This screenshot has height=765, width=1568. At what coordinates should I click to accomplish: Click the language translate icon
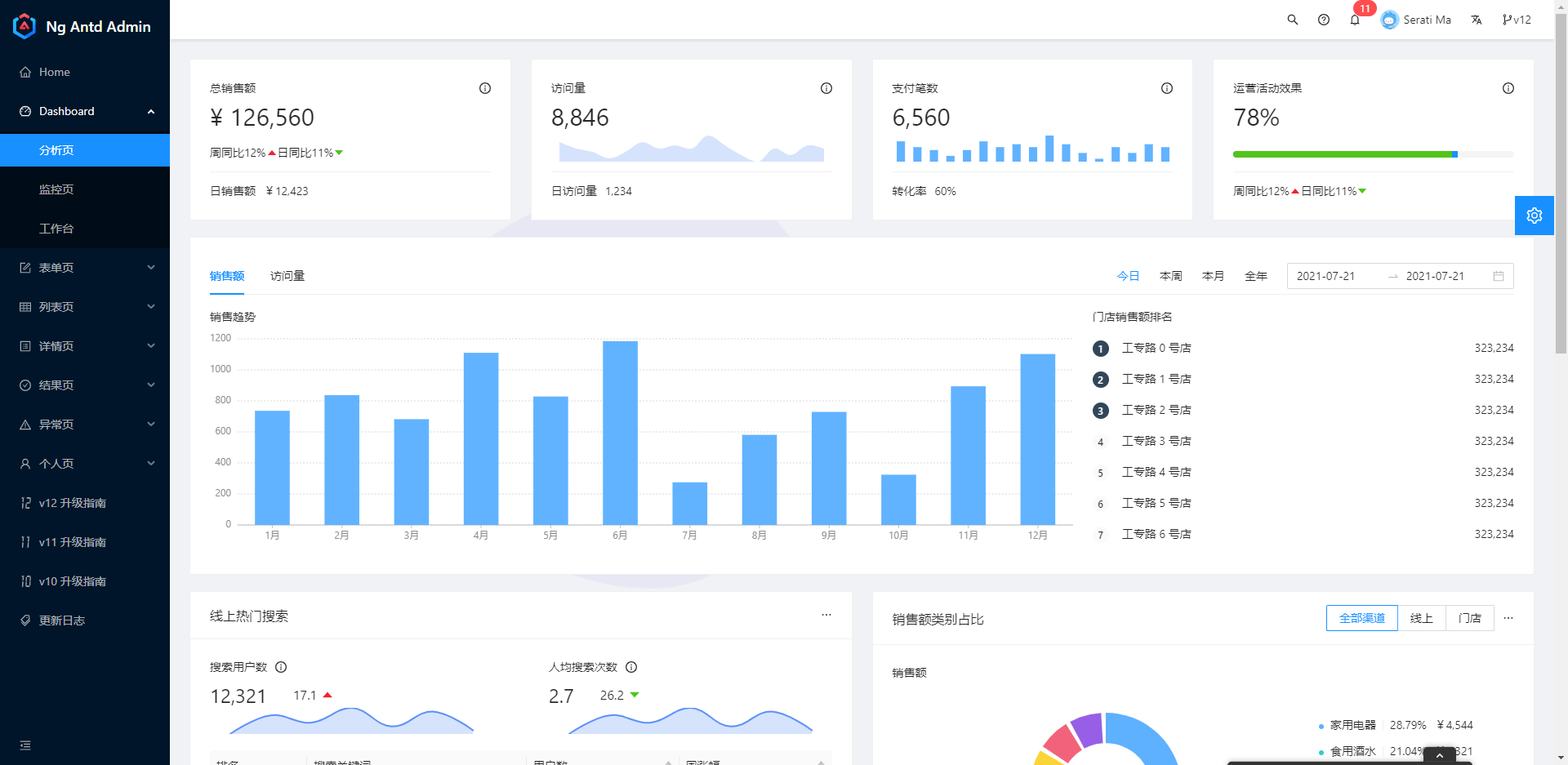pyautogui.click(x=1477, y=20)
